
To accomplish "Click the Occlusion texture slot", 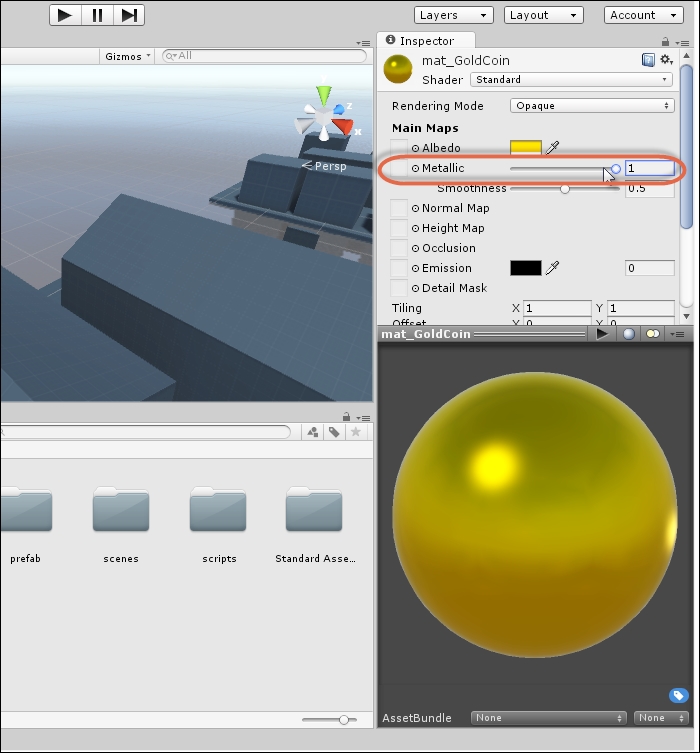I will click(399, 248).
